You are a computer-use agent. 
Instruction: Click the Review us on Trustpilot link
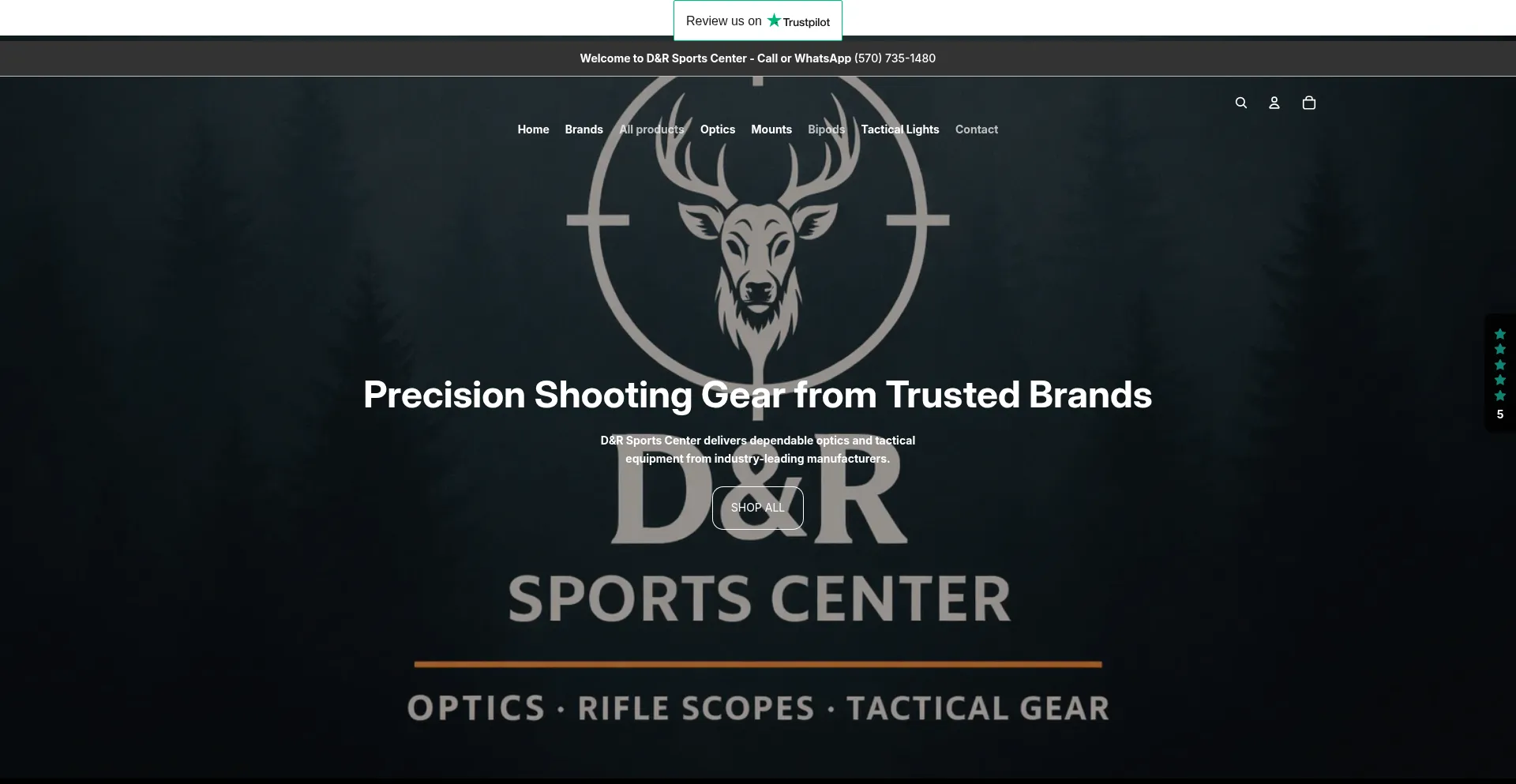click(757, 21)
